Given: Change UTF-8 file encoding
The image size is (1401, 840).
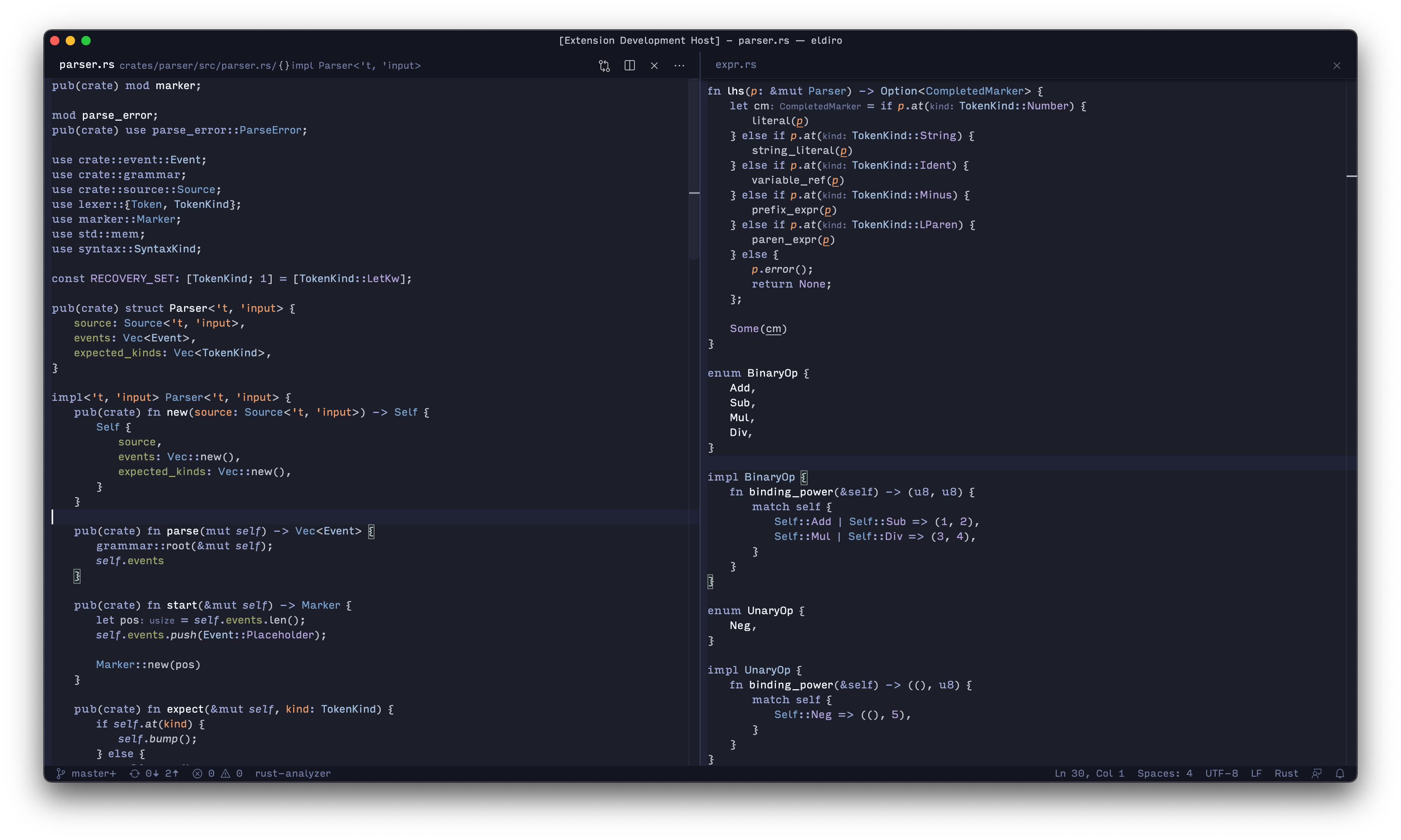Looking at the screenshot, I should tap(1221, 773).
